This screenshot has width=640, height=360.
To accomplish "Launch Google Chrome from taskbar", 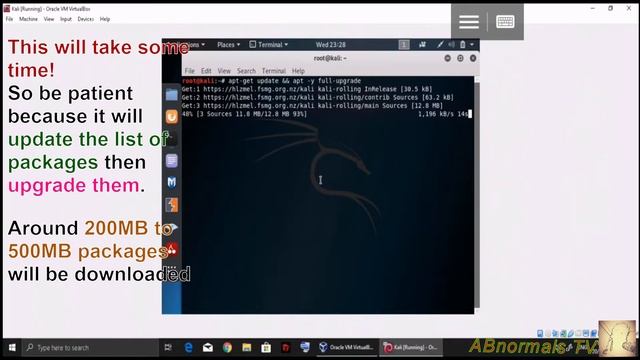I will pos(227,348).
